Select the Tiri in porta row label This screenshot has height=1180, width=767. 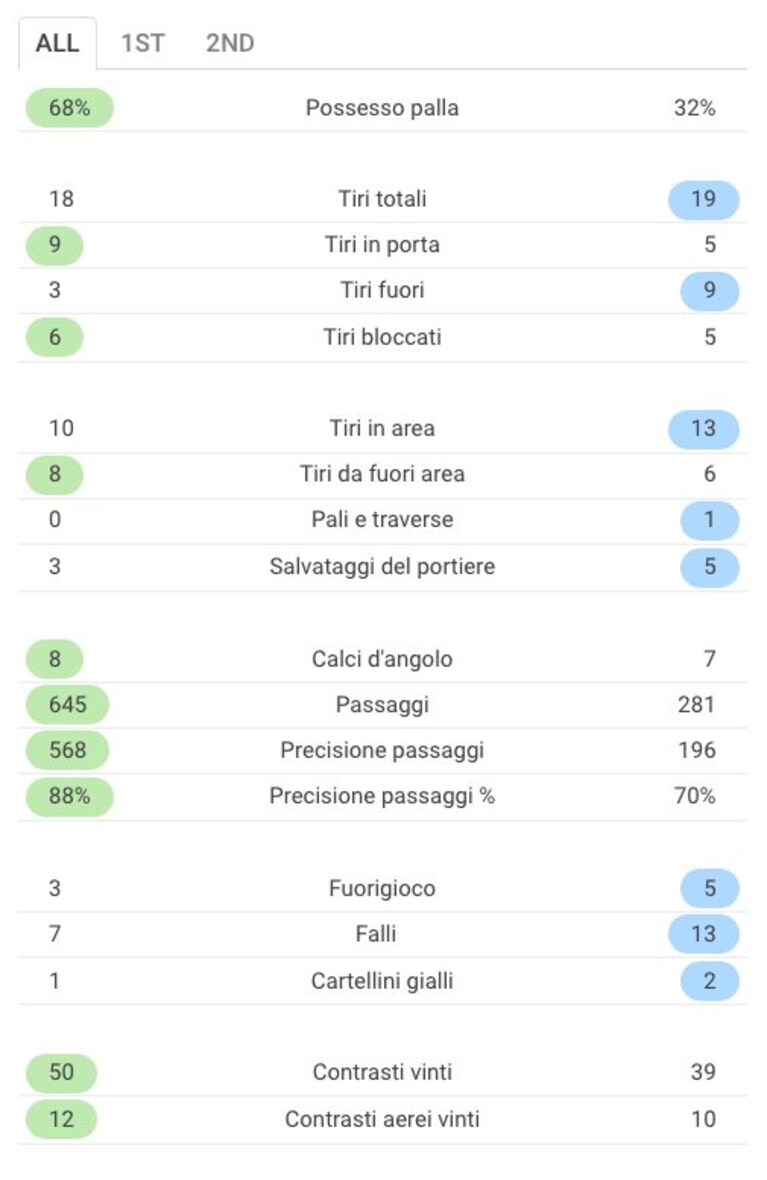click(382, 245)
